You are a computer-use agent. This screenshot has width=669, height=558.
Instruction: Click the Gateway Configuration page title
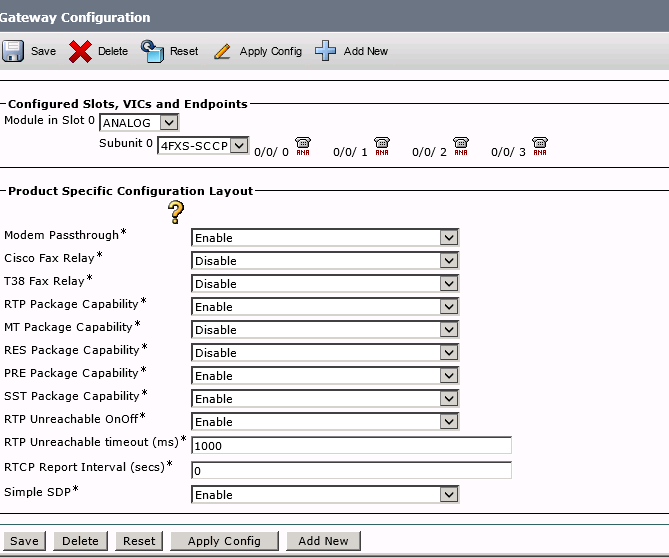[75, 17]
